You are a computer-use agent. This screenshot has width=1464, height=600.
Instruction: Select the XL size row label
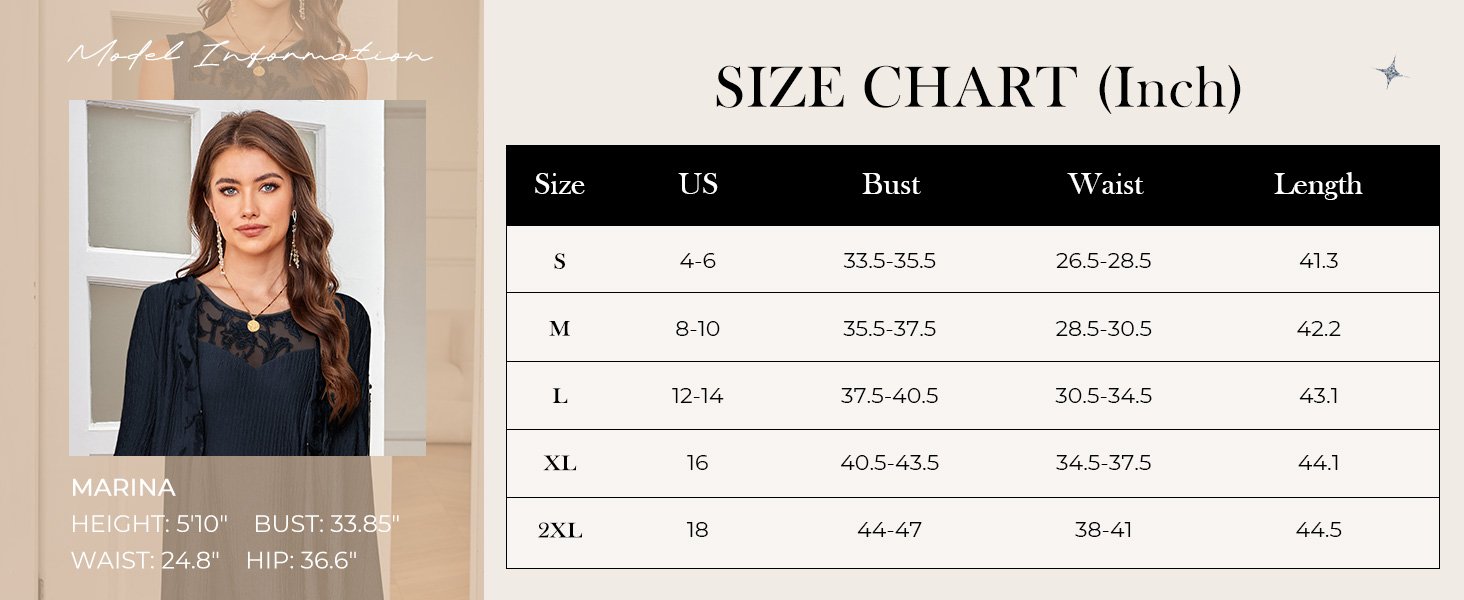560,464
